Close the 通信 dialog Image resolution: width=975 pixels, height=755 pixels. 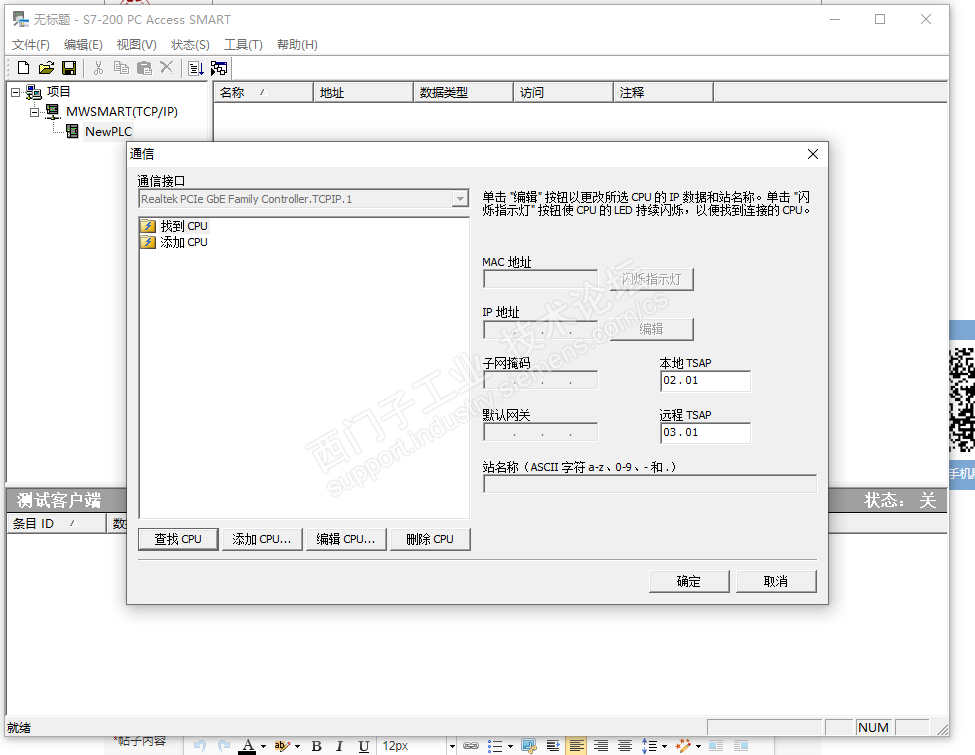click(813, 154)
